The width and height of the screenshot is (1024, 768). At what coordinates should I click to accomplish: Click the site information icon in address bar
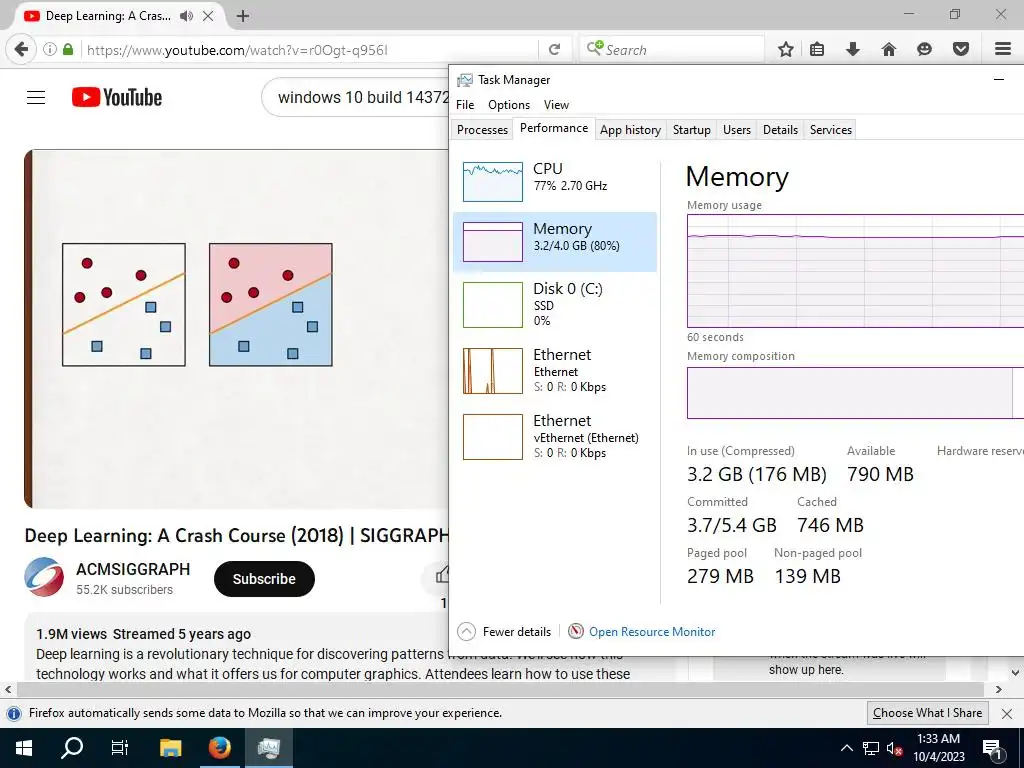[50, 49]
